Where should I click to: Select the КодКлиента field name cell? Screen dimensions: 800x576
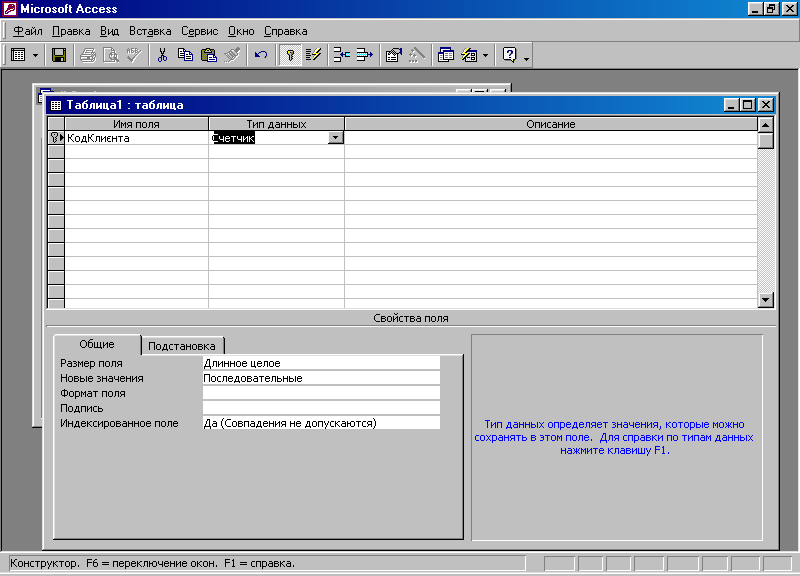coord(136,138)
